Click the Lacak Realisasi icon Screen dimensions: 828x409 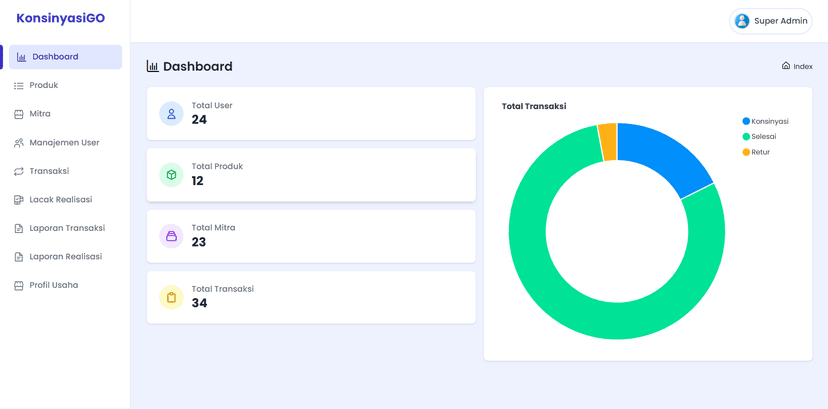tap(19, 200)
